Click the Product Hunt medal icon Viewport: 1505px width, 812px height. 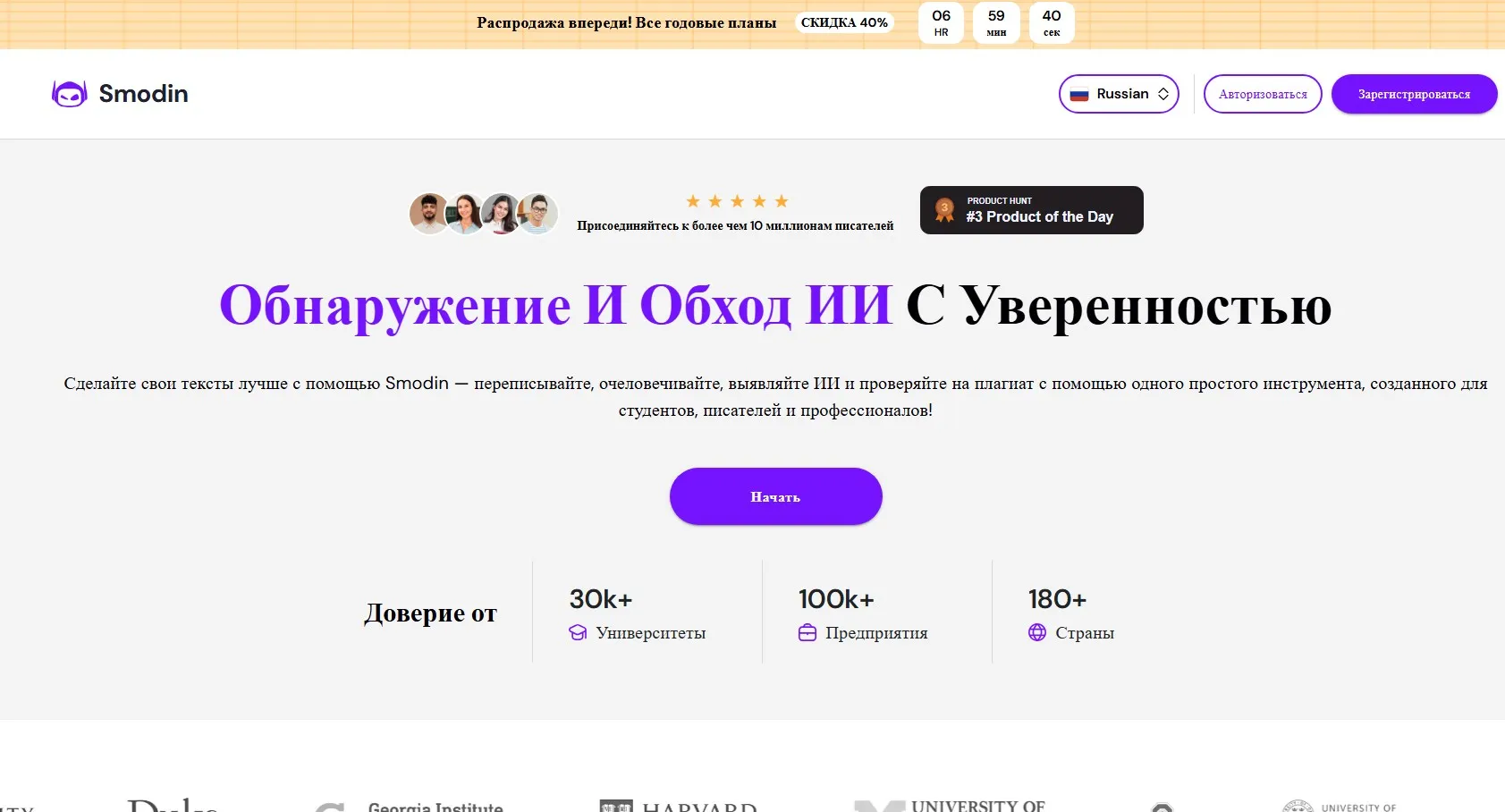pos(944,210)
